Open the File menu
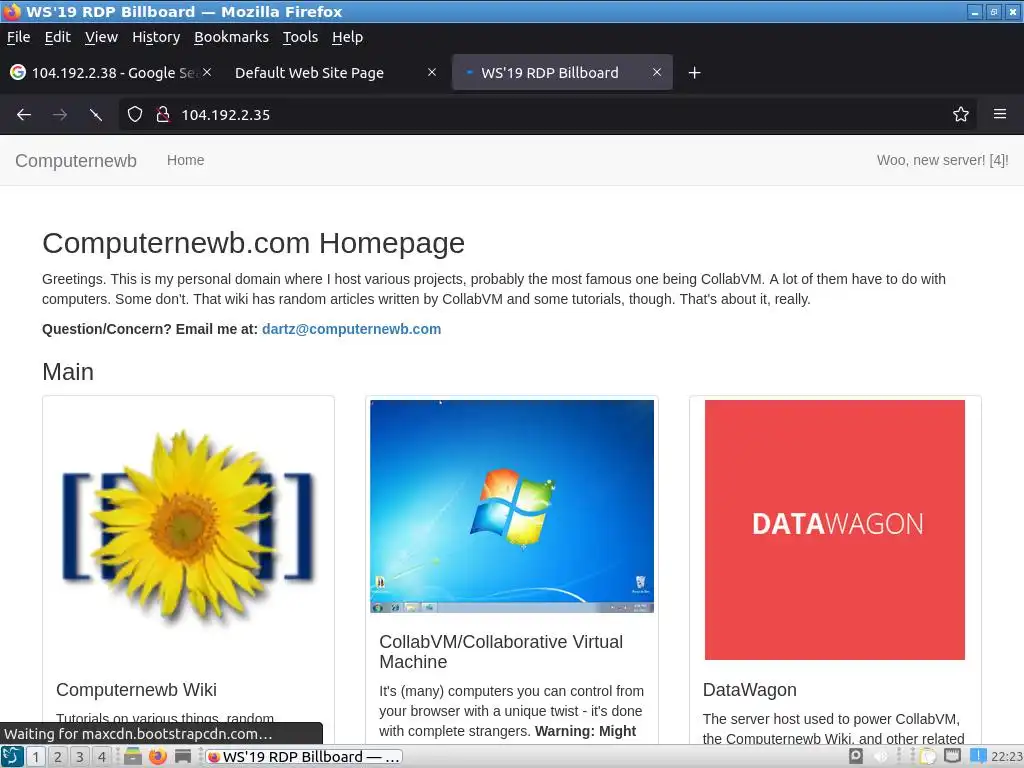The image size is (1024, 768). point(18,37)
